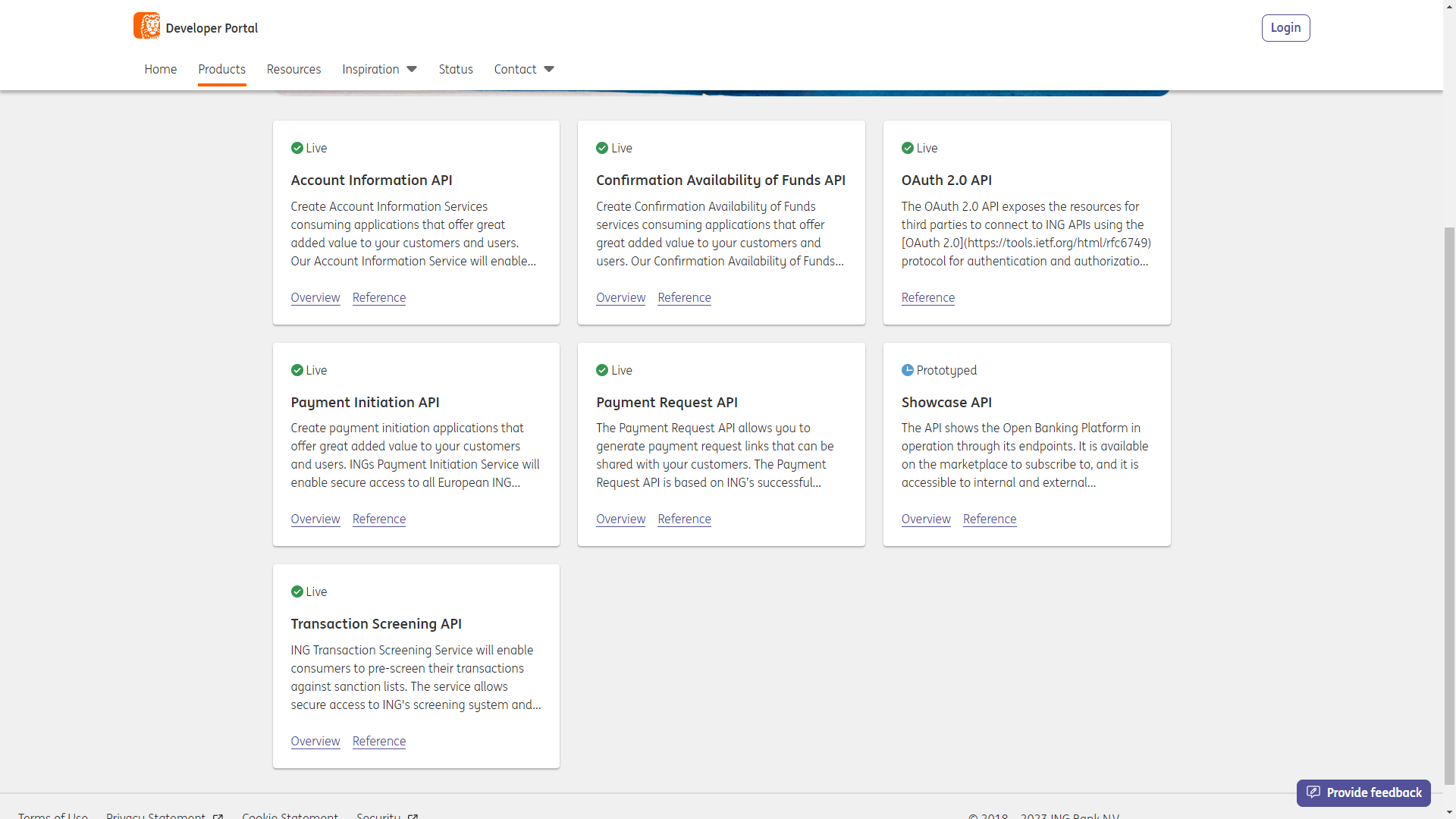
Task: Click the feedback icon in Provide feedback button
Action: pos(1313,792)
